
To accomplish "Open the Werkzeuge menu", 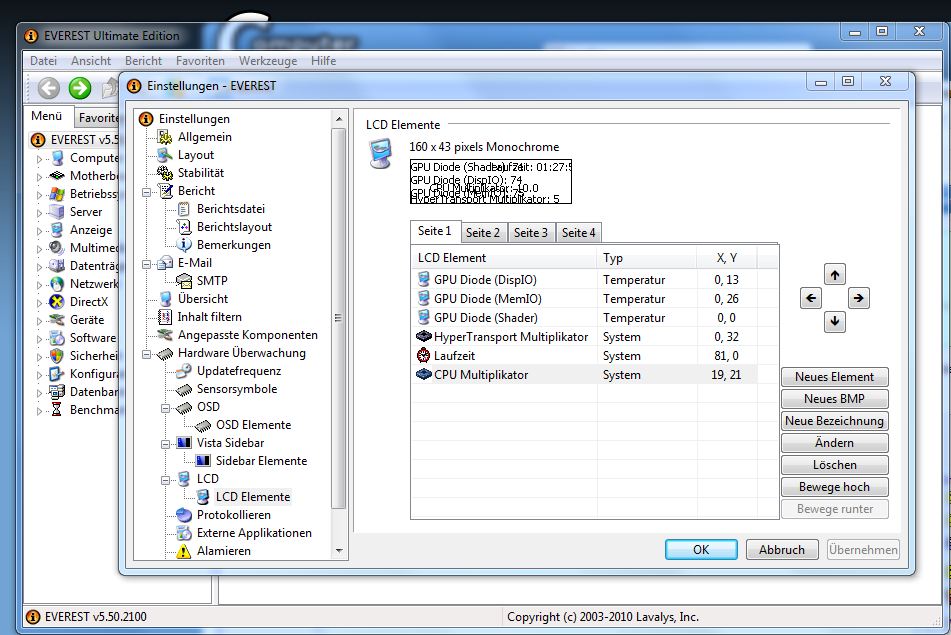I will point(267,61).
